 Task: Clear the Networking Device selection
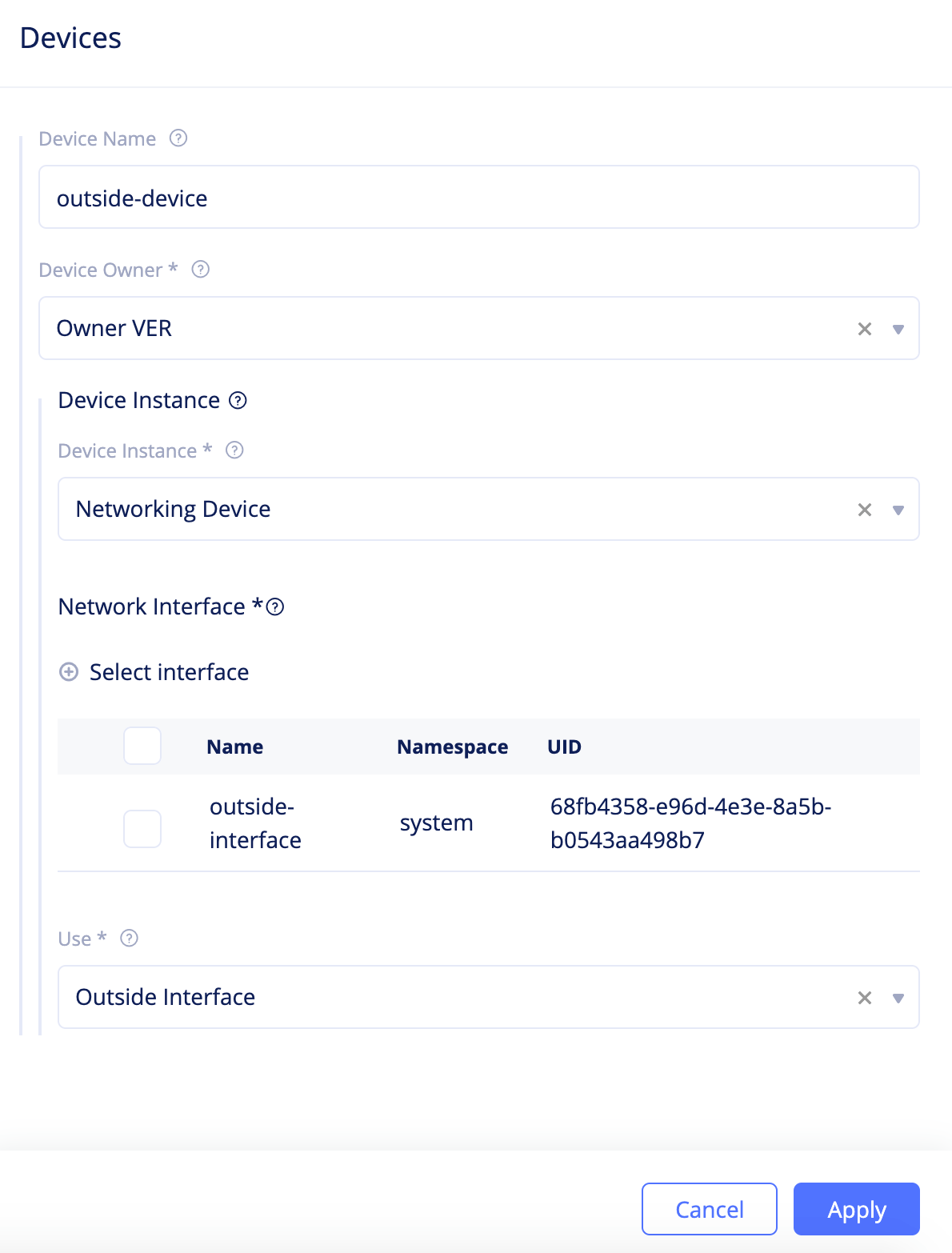tap(864, 509)
